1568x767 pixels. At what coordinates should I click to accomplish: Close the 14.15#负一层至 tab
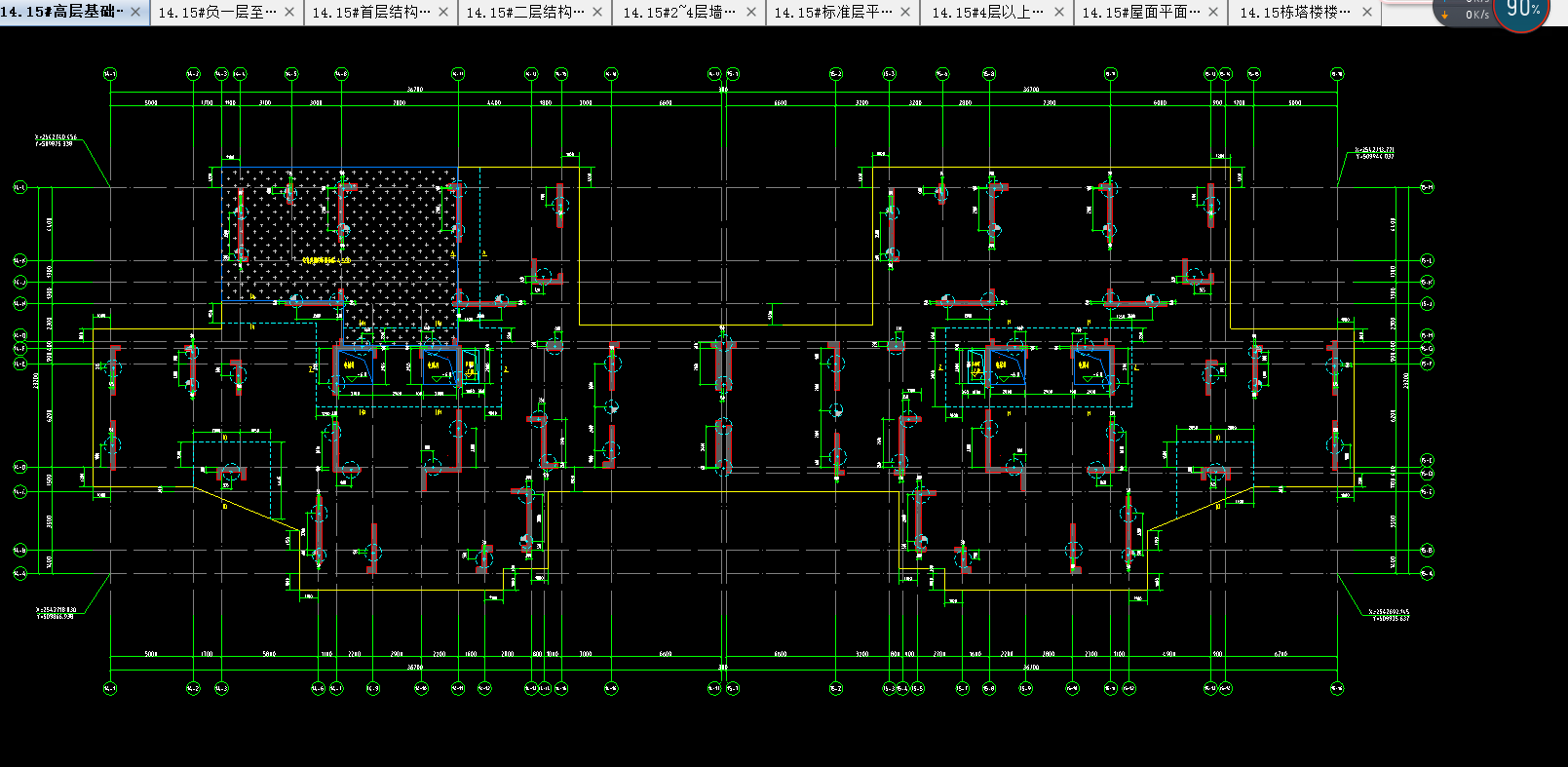coord(289,13)
